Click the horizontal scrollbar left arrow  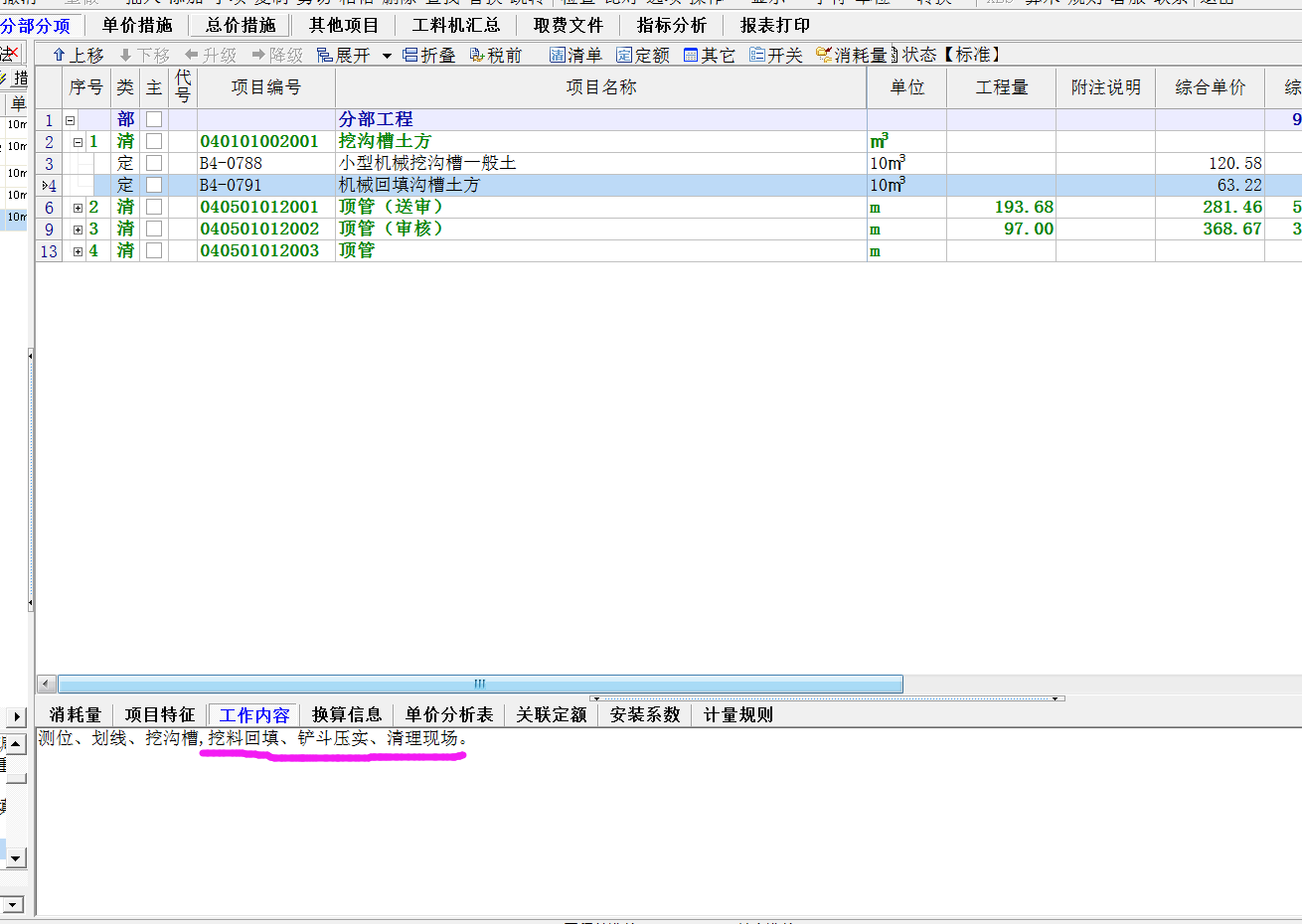(47, 684)
